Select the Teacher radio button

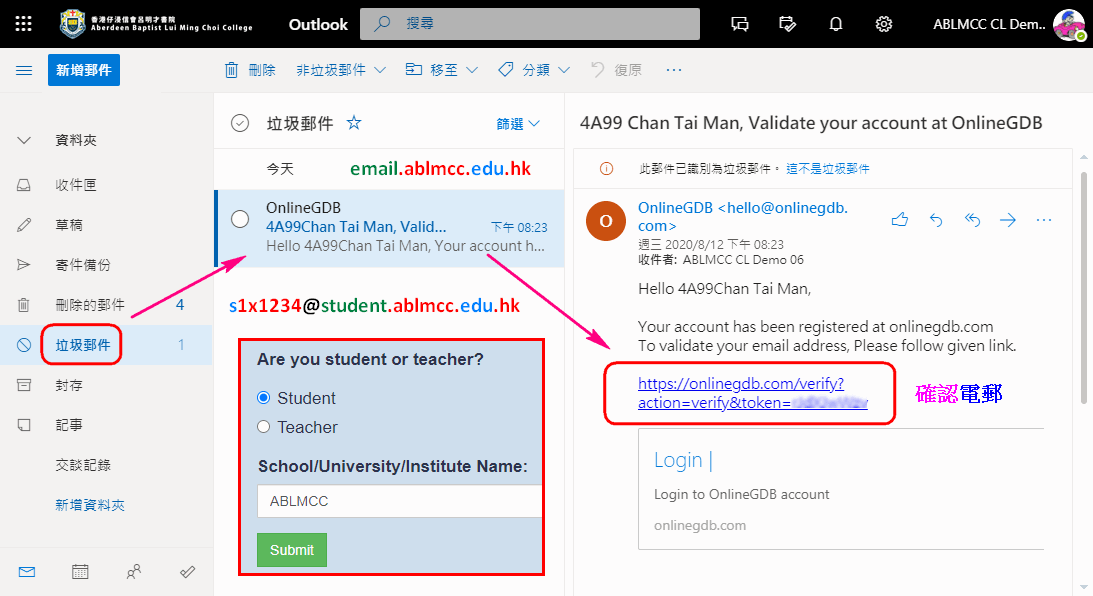[264, 427]
